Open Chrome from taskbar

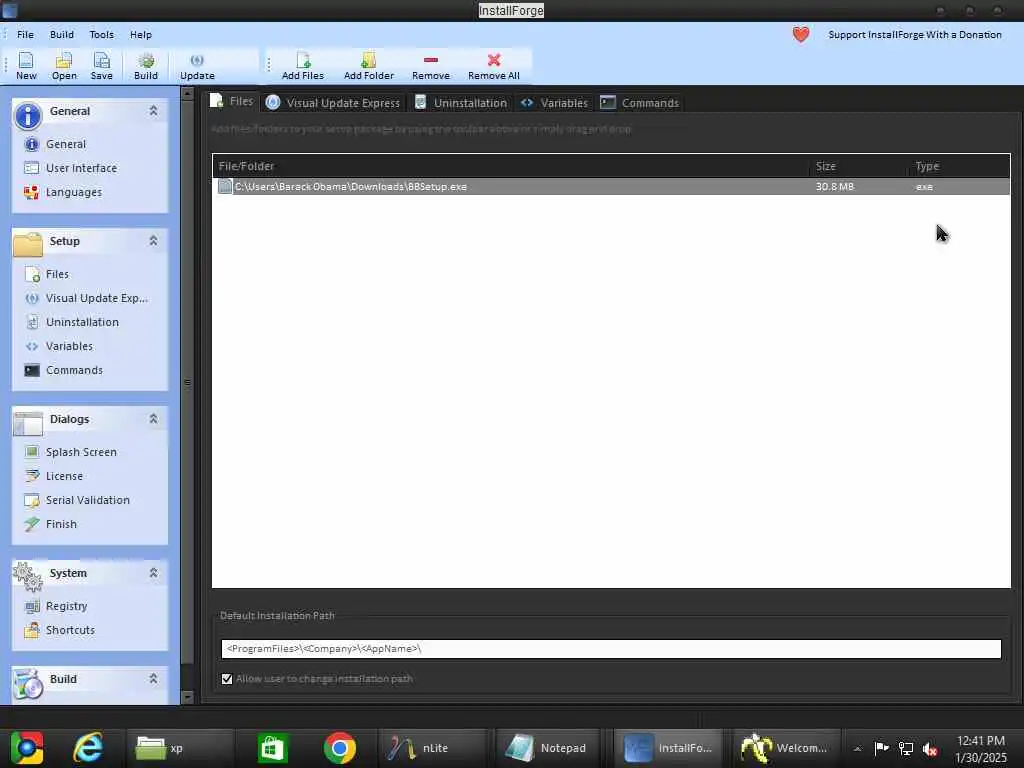coord(340,748)
